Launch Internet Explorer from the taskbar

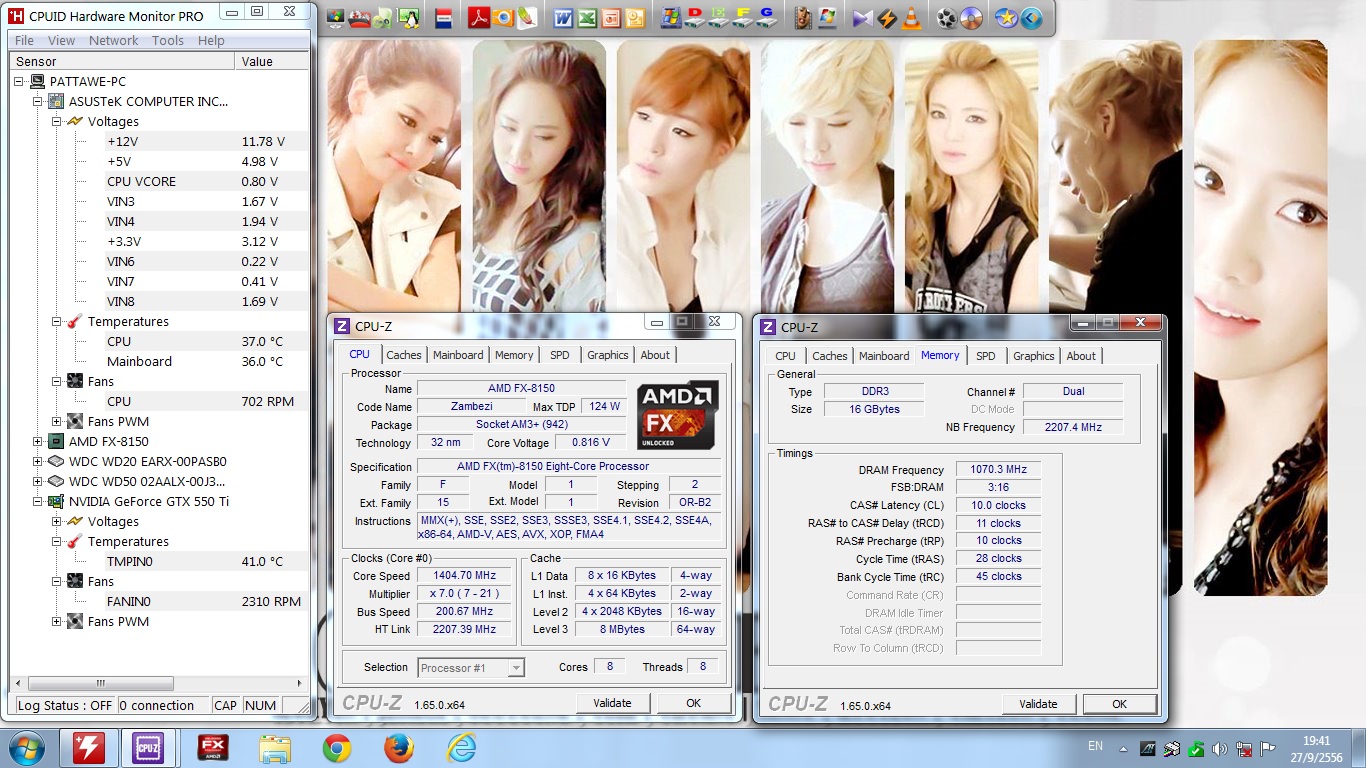point(461,748)
